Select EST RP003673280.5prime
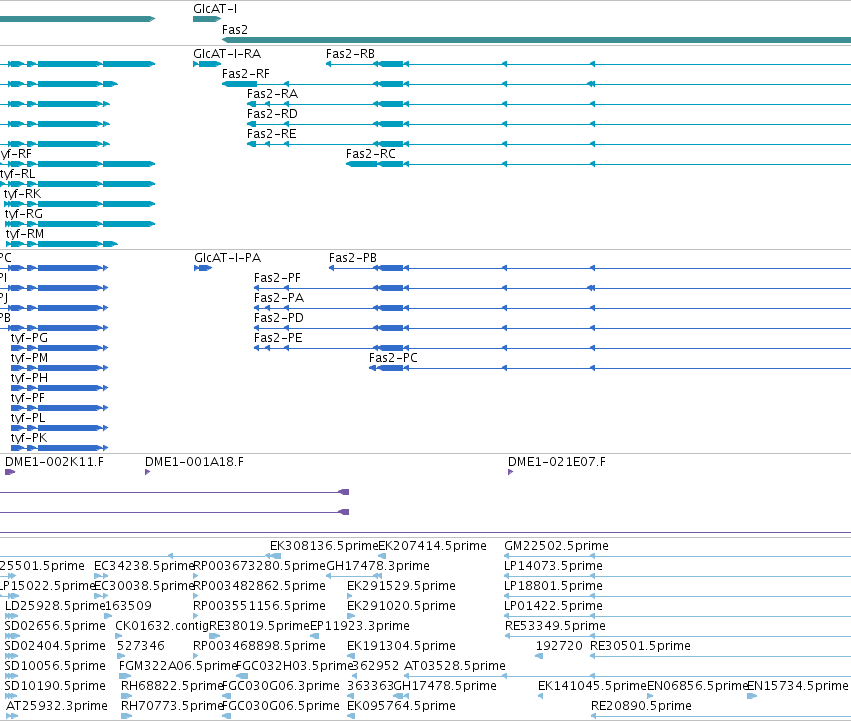The height and width of the screenshot is (721, 851). pyautogui.click(x=259, y=566)
